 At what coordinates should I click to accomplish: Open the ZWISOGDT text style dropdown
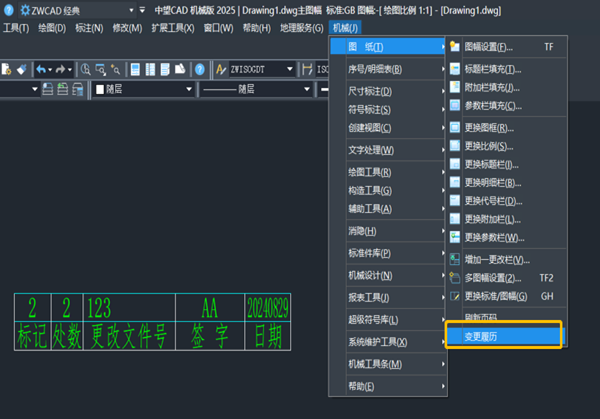[x=290, y=69]
